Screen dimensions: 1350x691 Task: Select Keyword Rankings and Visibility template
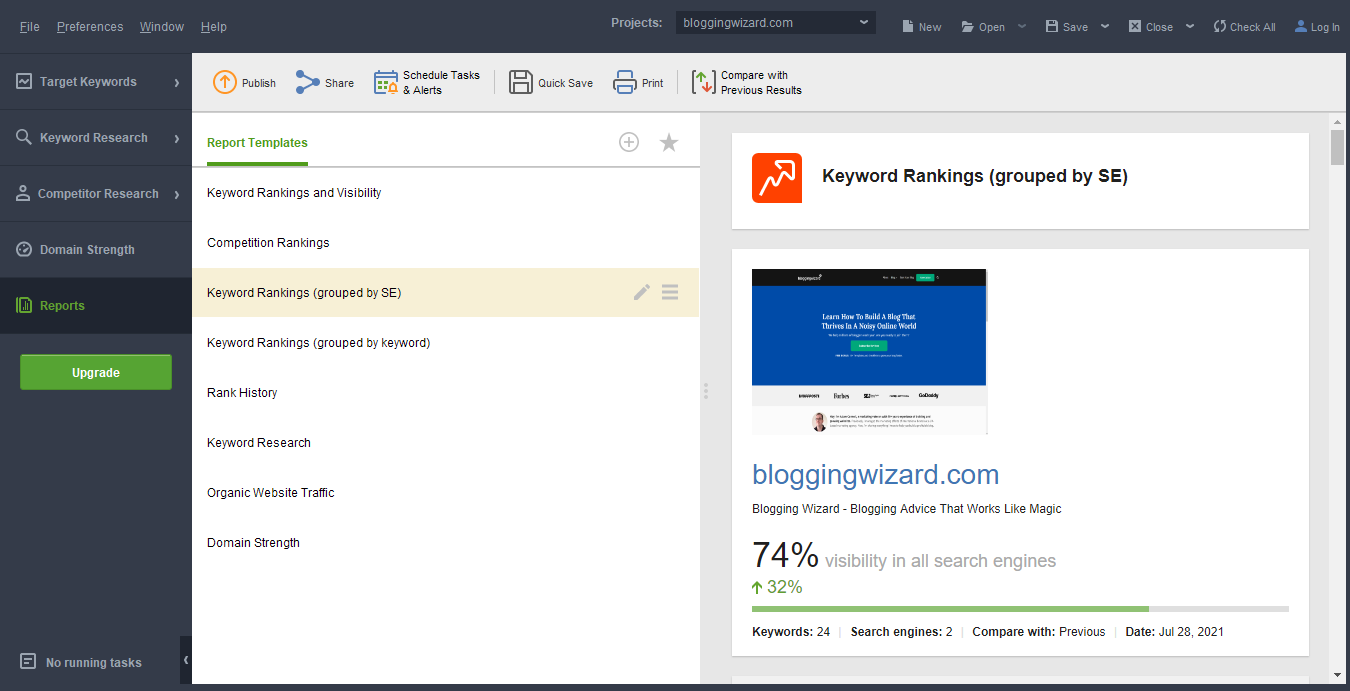(445, 193)
